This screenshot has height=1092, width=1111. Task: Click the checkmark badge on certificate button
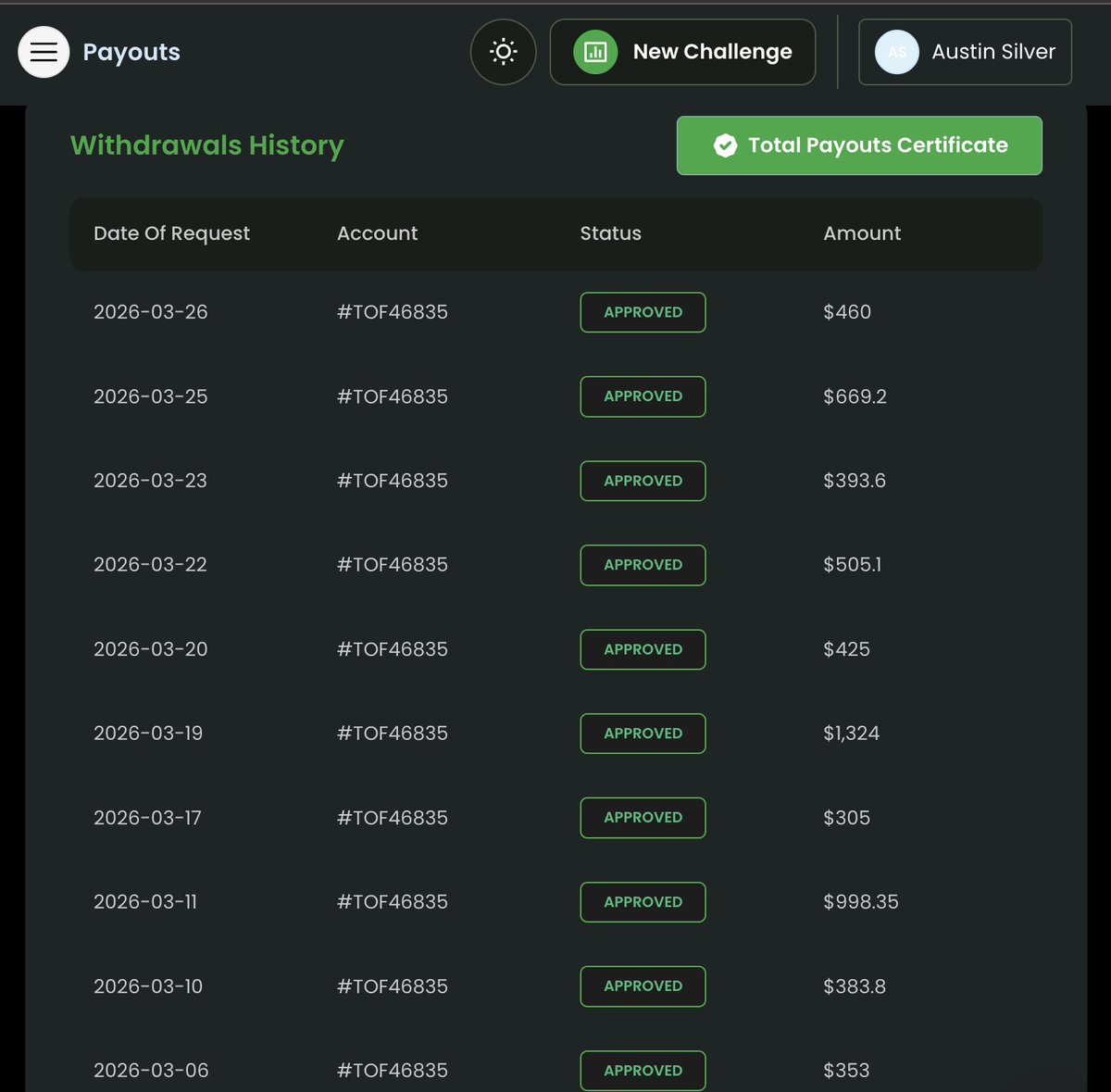tap(726, 145)
